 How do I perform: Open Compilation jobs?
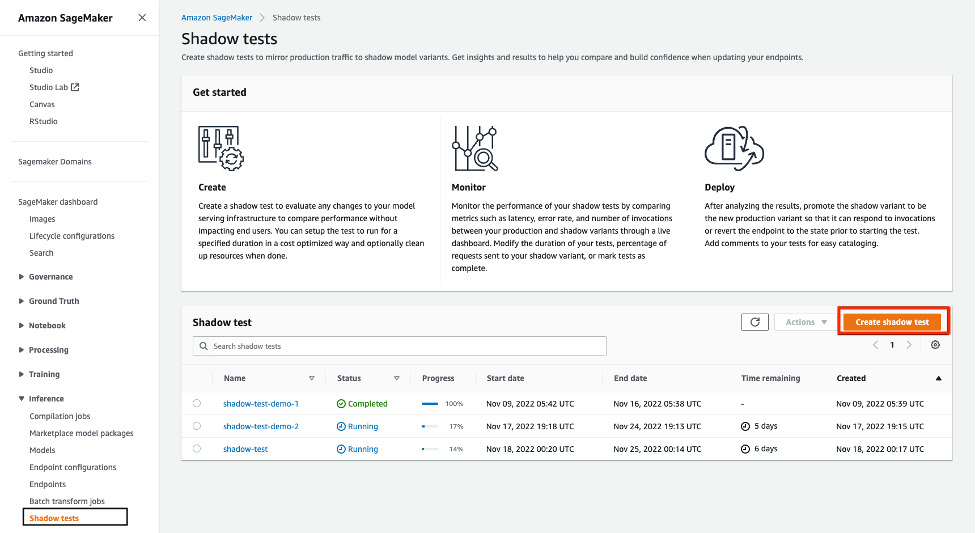pos(60,416)
